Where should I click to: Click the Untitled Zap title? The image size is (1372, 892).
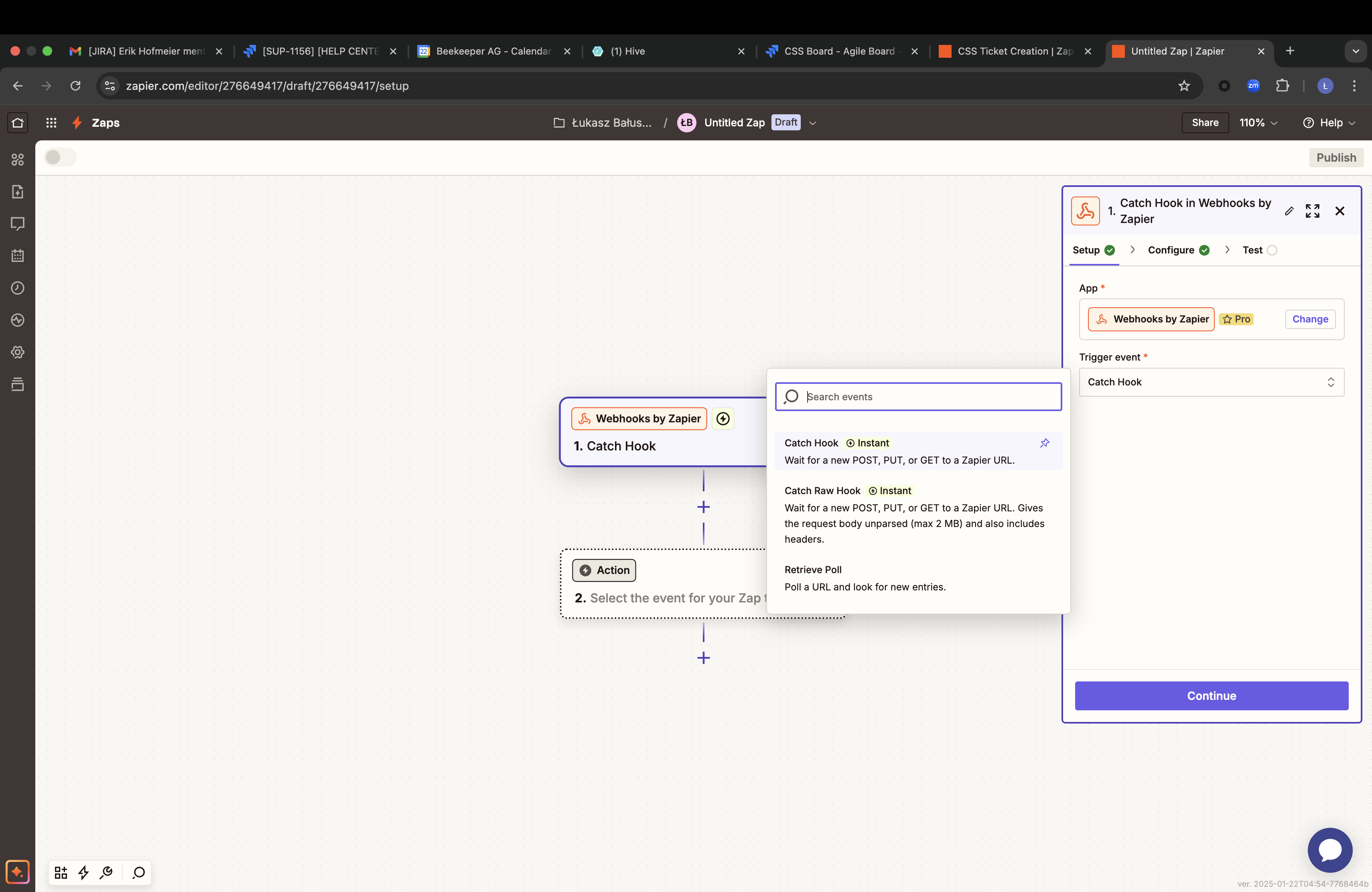point(735,123)
